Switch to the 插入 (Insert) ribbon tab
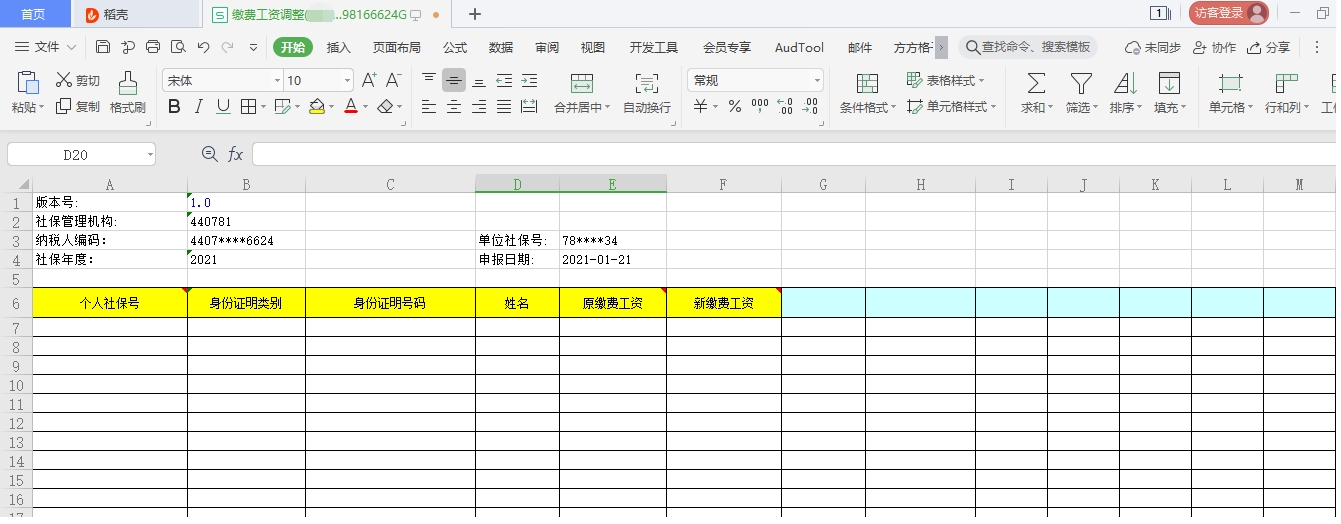The width and height of the screenshot is (1341, 524). point(339,47)
